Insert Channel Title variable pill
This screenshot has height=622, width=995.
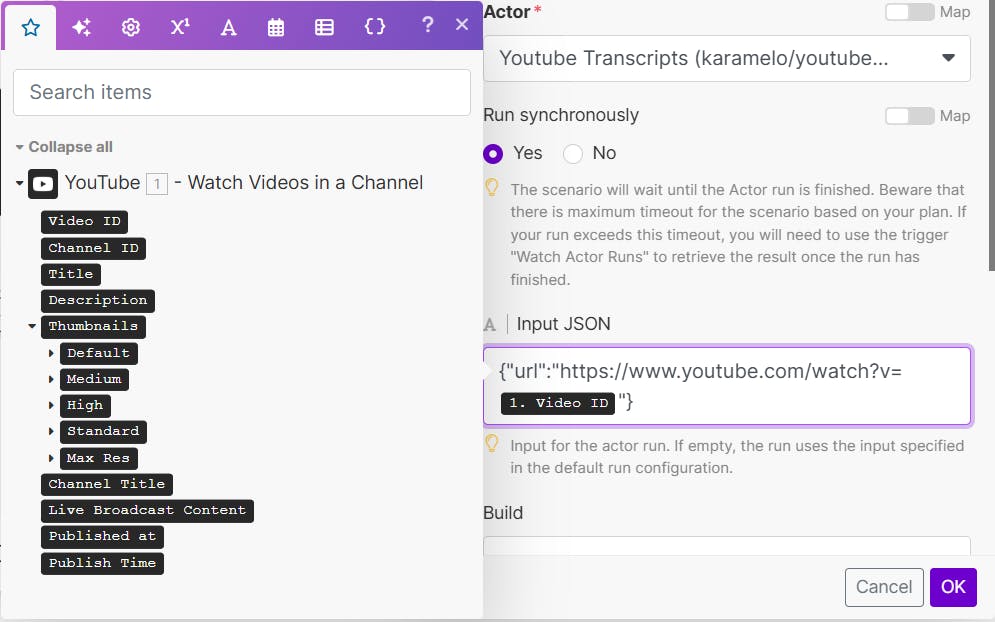click(107, 484)
